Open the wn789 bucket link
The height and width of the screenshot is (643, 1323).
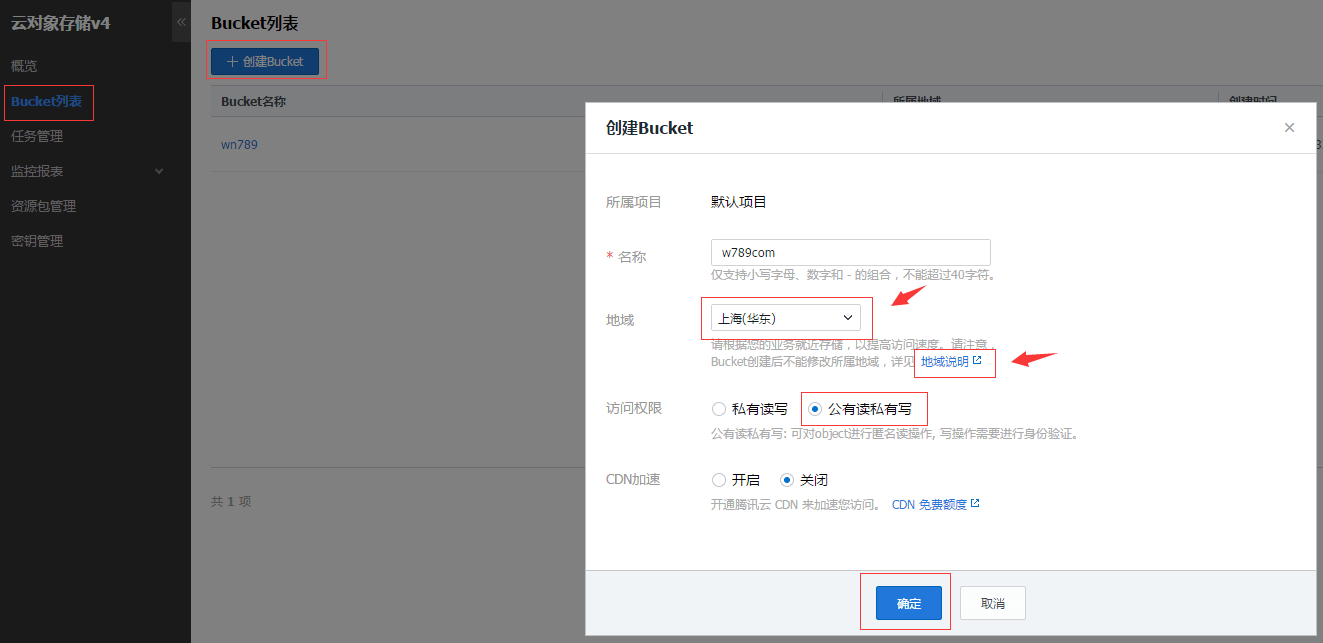coord(240,144)
